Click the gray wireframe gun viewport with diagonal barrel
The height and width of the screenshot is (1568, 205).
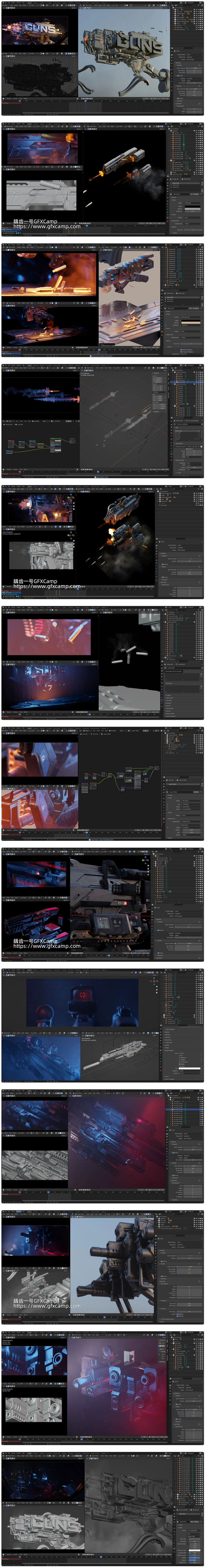tap(124, 419)
